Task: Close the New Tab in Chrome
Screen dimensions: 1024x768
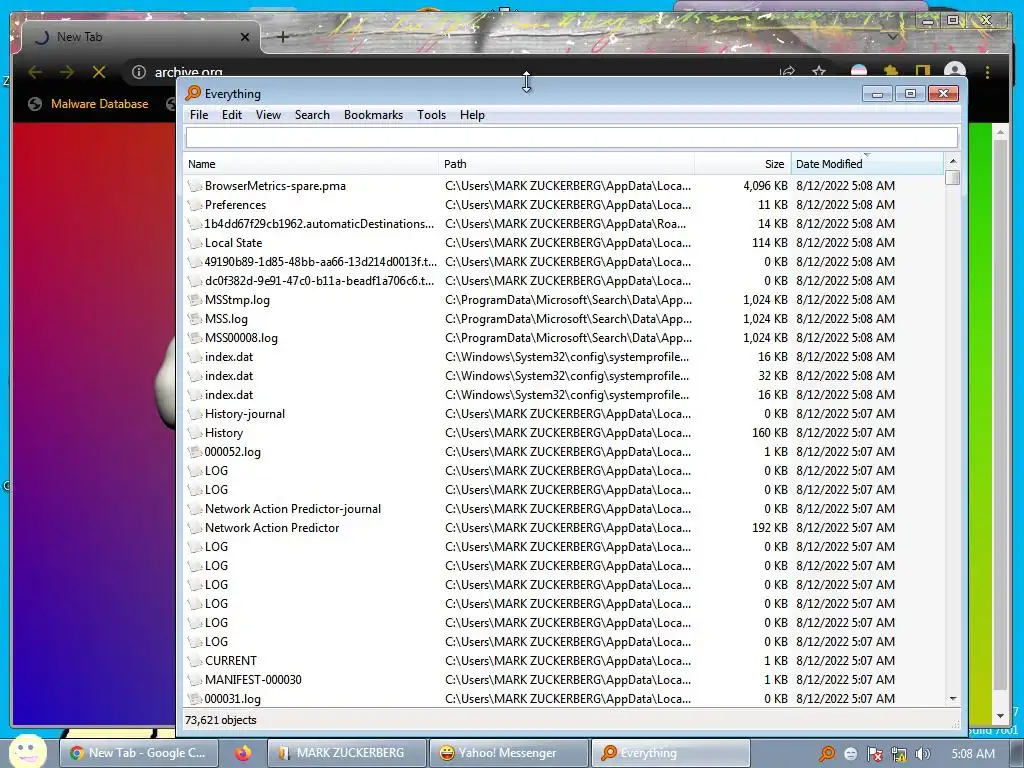Action: (245, 37)
